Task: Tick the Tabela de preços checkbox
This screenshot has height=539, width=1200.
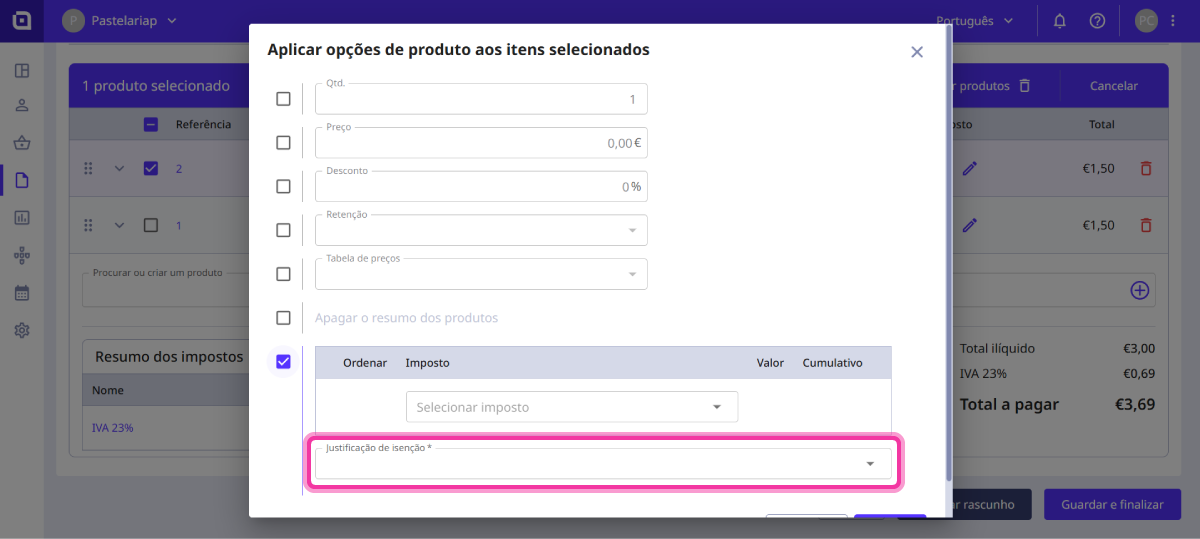Action: click(283, 274)
